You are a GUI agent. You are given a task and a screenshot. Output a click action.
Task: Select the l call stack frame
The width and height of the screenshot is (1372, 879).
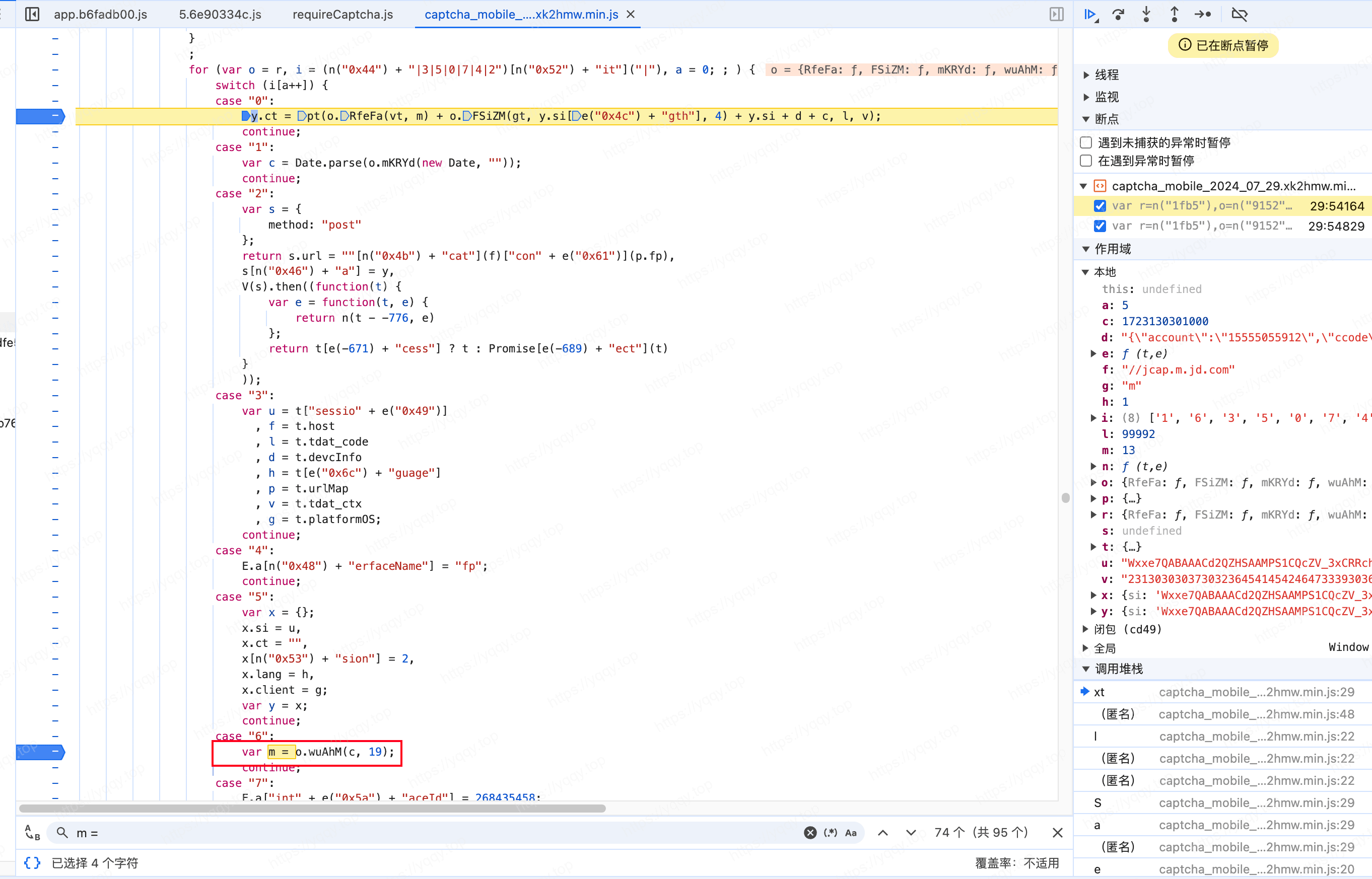point(1222,737)
